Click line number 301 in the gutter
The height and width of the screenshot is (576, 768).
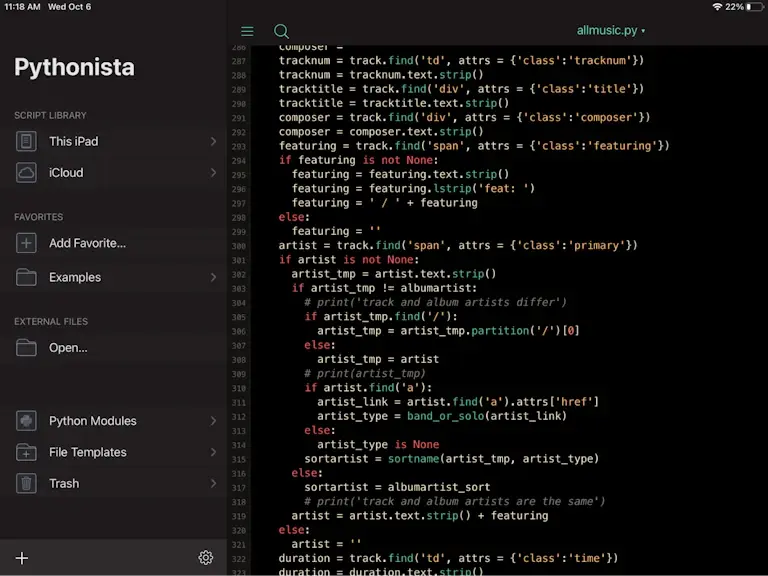pyautogui.click(x=239, y=260)
